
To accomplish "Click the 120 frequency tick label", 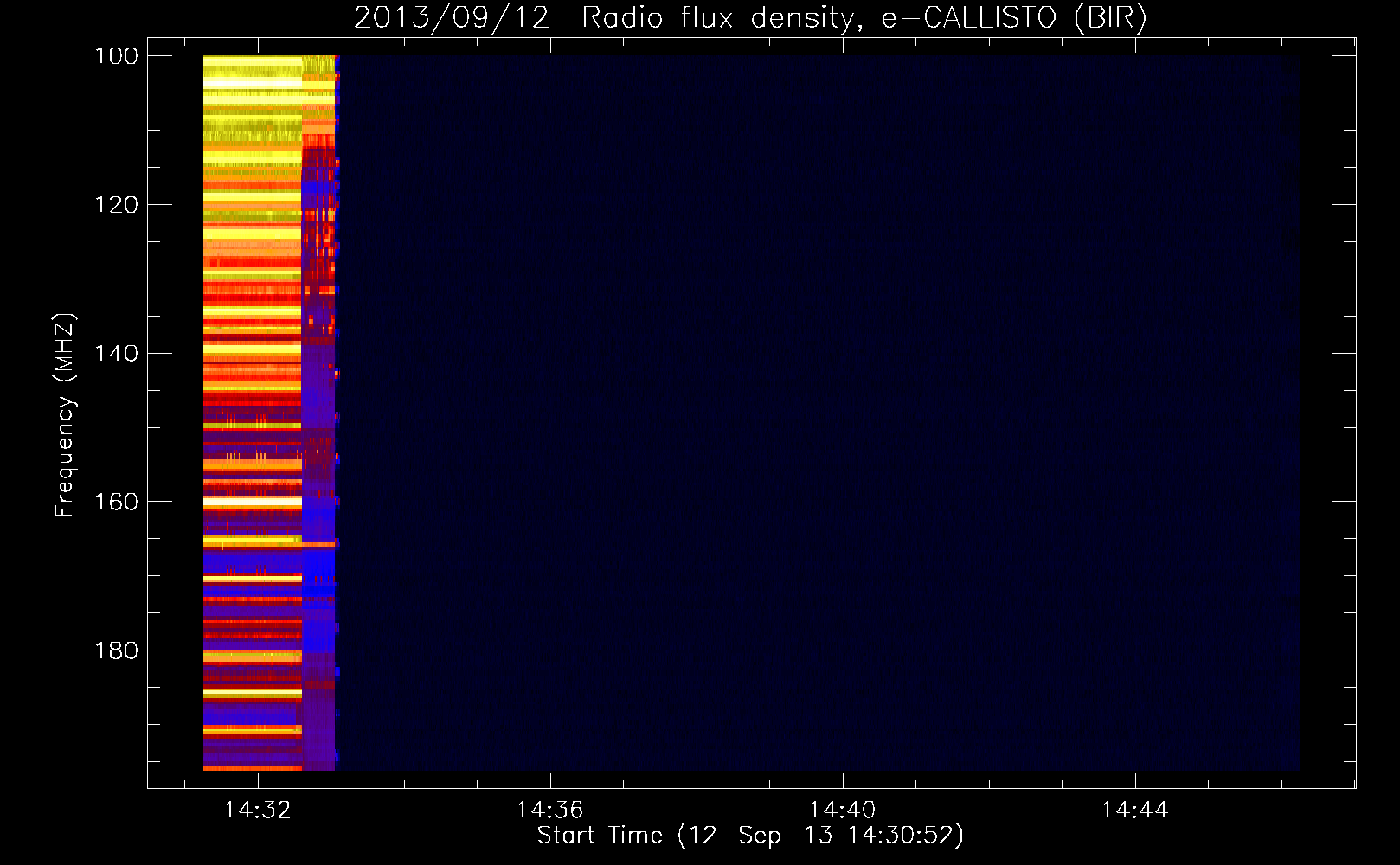I will (117, 205).
